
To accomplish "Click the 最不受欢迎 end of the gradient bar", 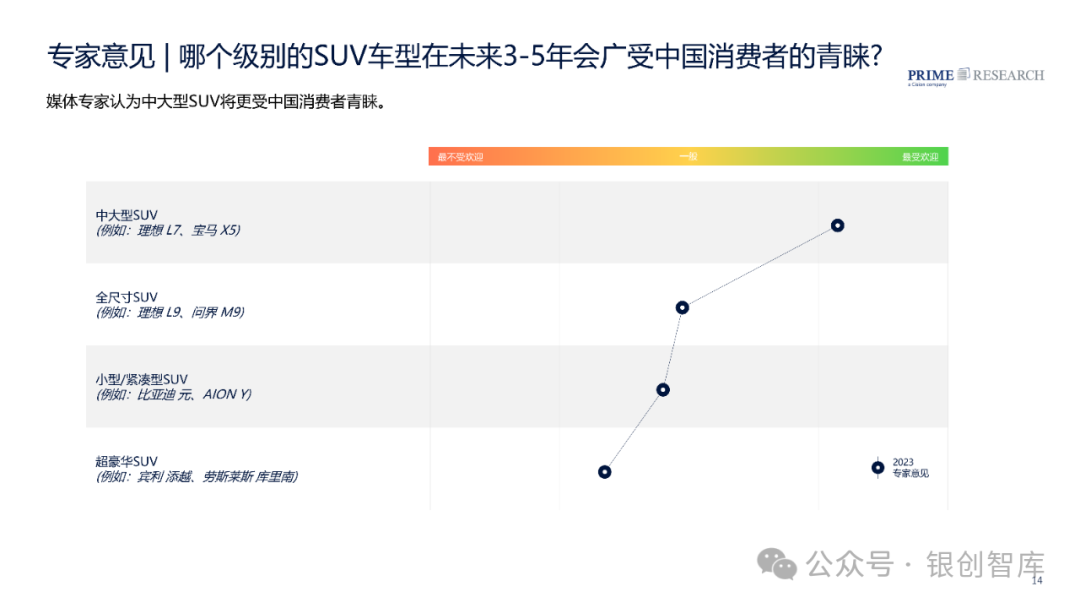I will tap(460, 157).
